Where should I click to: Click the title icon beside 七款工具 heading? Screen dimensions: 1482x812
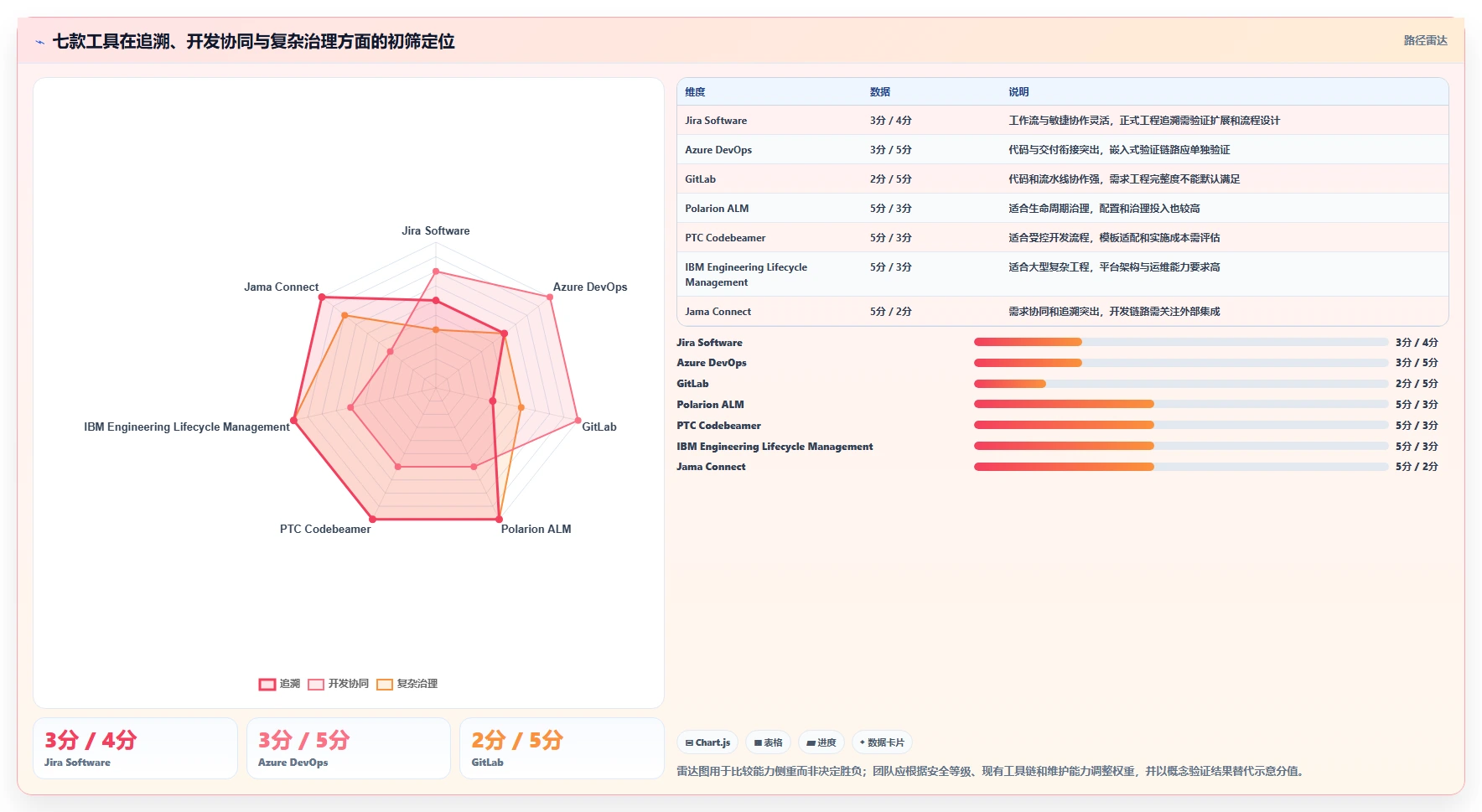coord(39,42)
